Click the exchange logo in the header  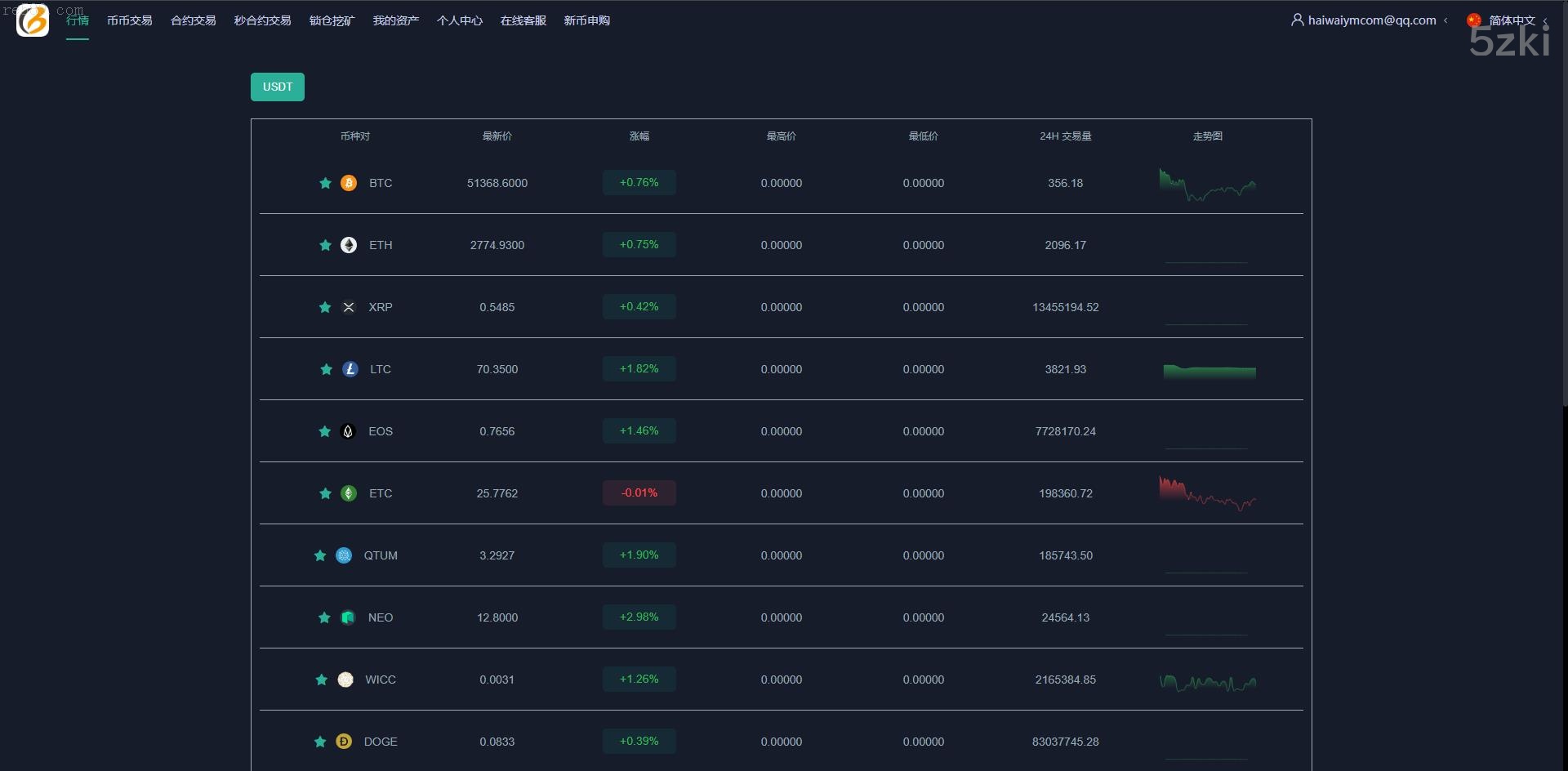(33, 20)
